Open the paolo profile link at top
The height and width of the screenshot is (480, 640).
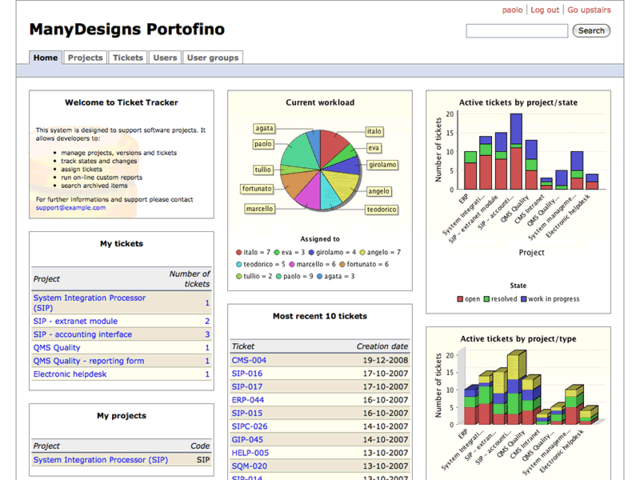[x=512, y=10]
